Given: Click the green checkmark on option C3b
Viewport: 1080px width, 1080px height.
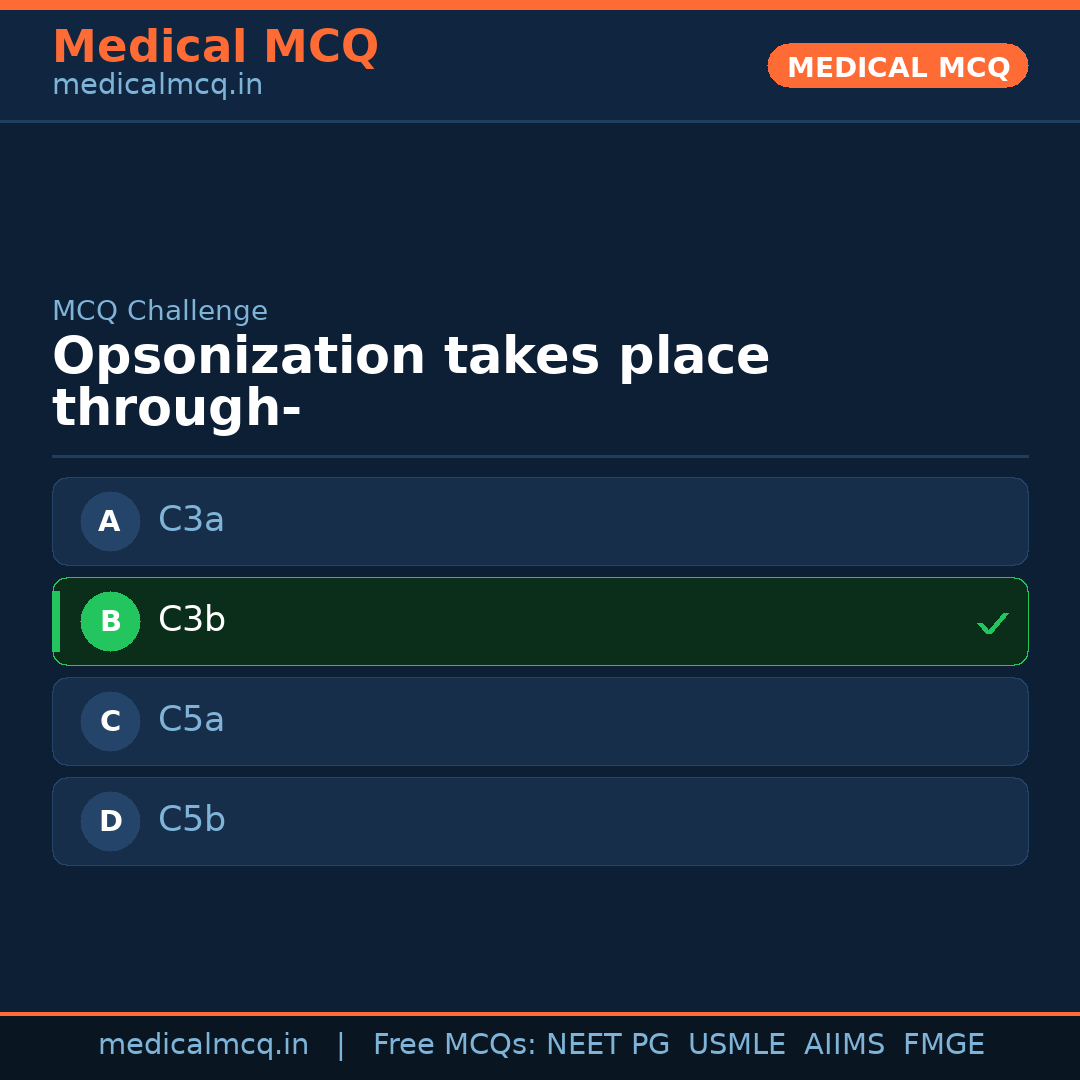Looking at the screenshot, I should click(x=993, y=623).
